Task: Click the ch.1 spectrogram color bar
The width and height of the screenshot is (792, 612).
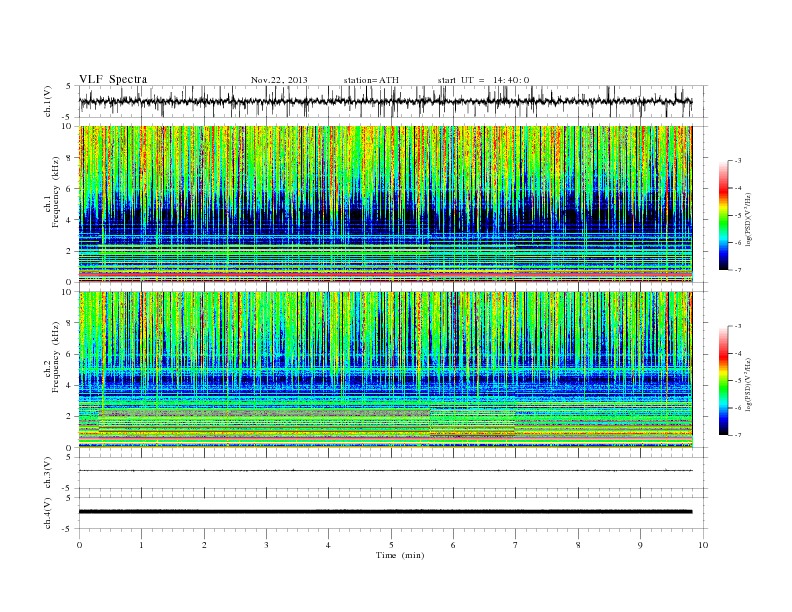Action: [724, 215]
